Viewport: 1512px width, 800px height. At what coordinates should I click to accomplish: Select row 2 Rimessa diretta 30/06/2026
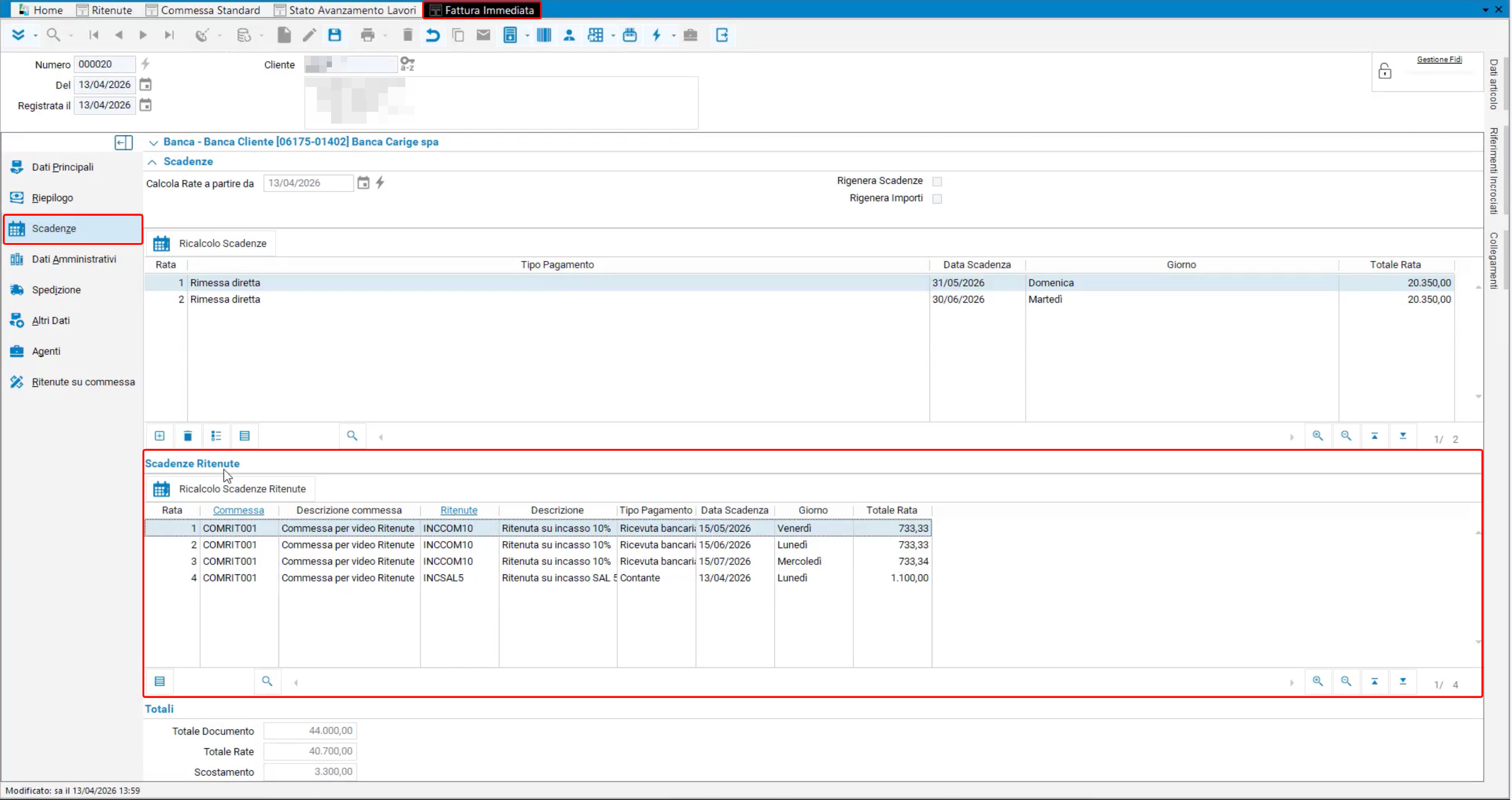[799, 299]
